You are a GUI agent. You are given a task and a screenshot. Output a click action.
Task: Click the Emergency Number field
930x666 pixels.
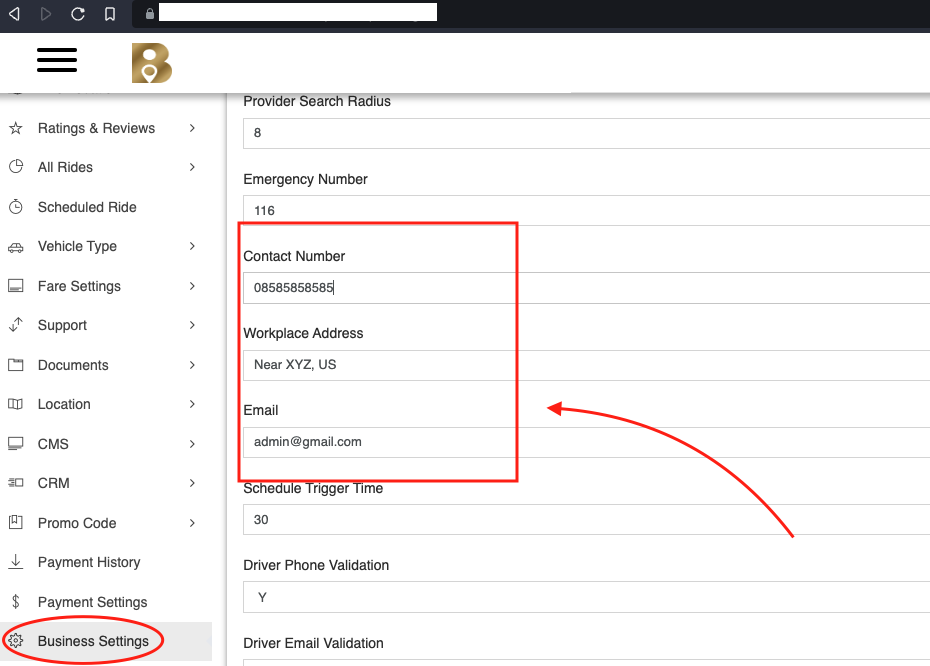point(587,211)
